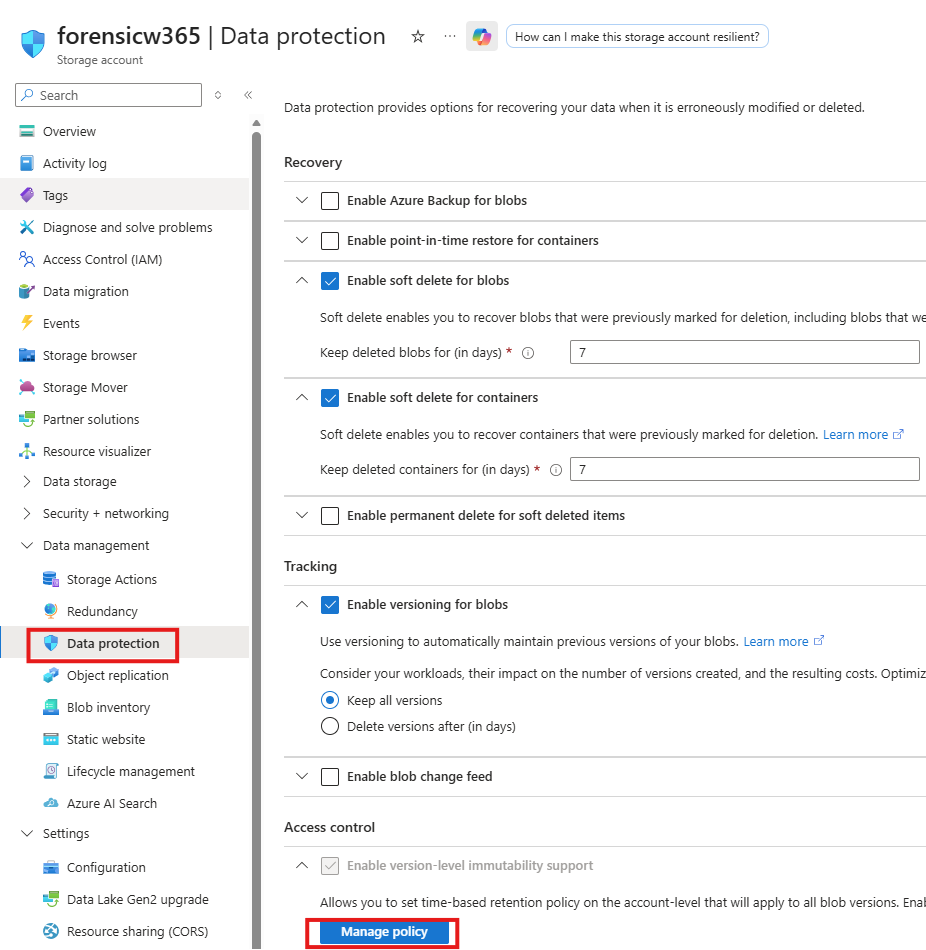Click the Storage Mover cloud icon

click(x=27, y=387)
